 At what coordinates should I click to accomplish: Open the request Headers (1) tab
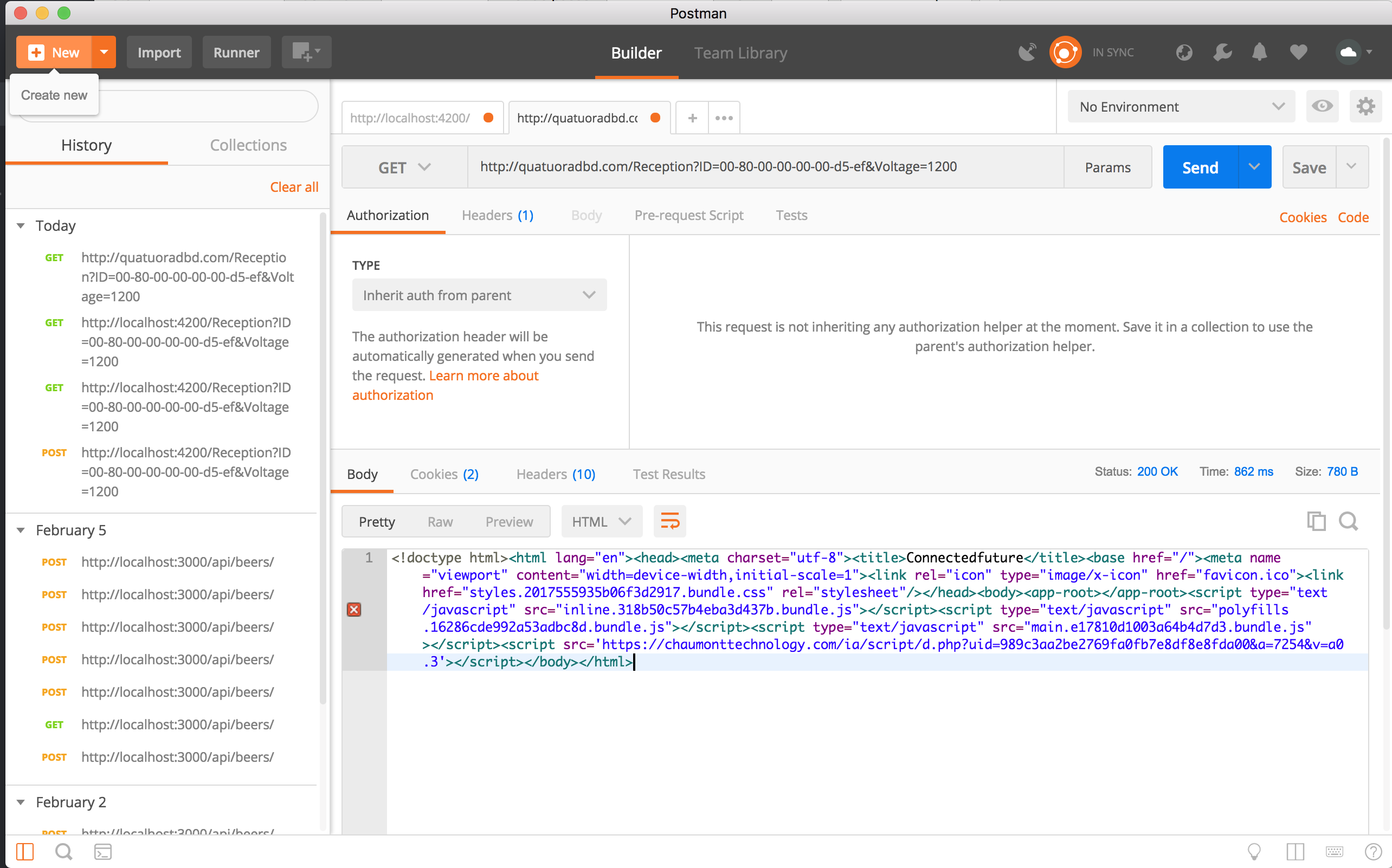point(497,215)
